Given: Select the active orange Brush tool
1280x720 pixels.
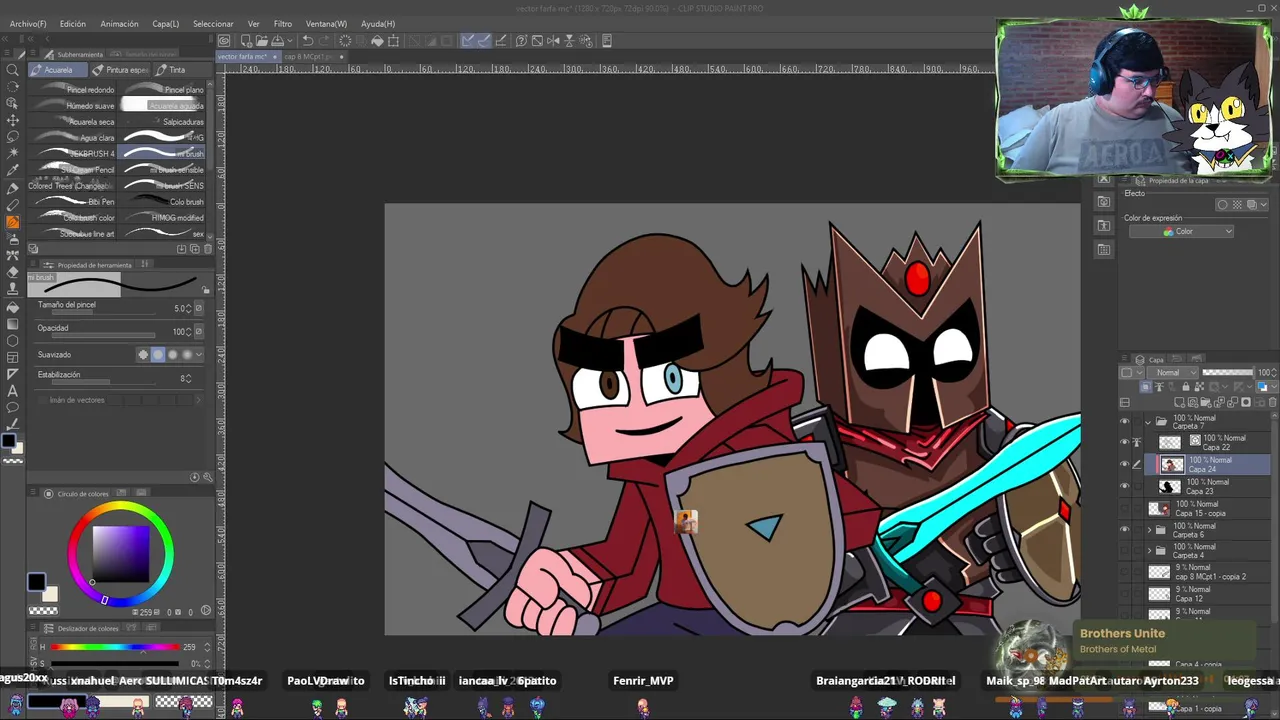Looking at the screenshot, I should point(12,222).
